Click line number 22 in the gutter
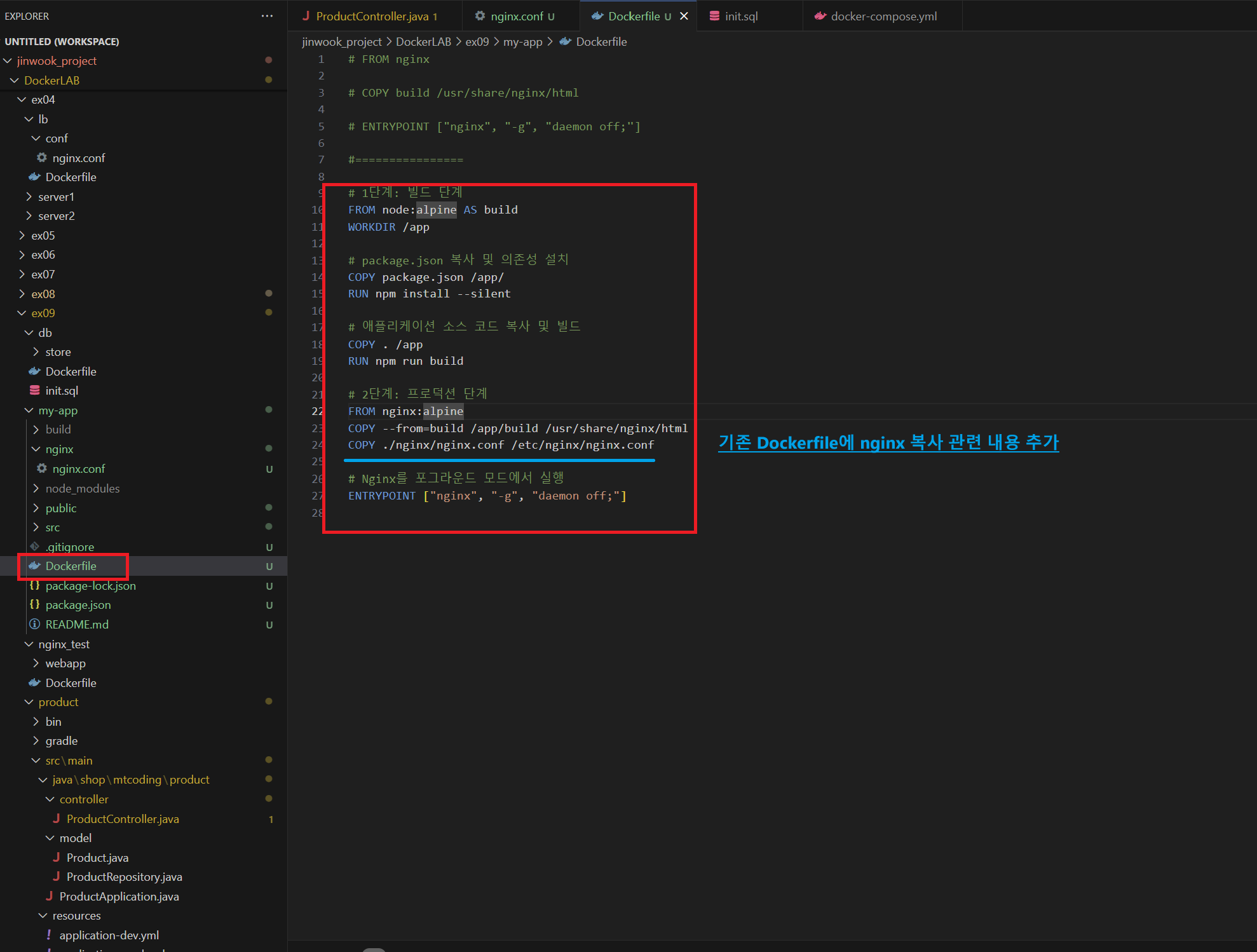The image size is (1257, 952). coord(317,411)
